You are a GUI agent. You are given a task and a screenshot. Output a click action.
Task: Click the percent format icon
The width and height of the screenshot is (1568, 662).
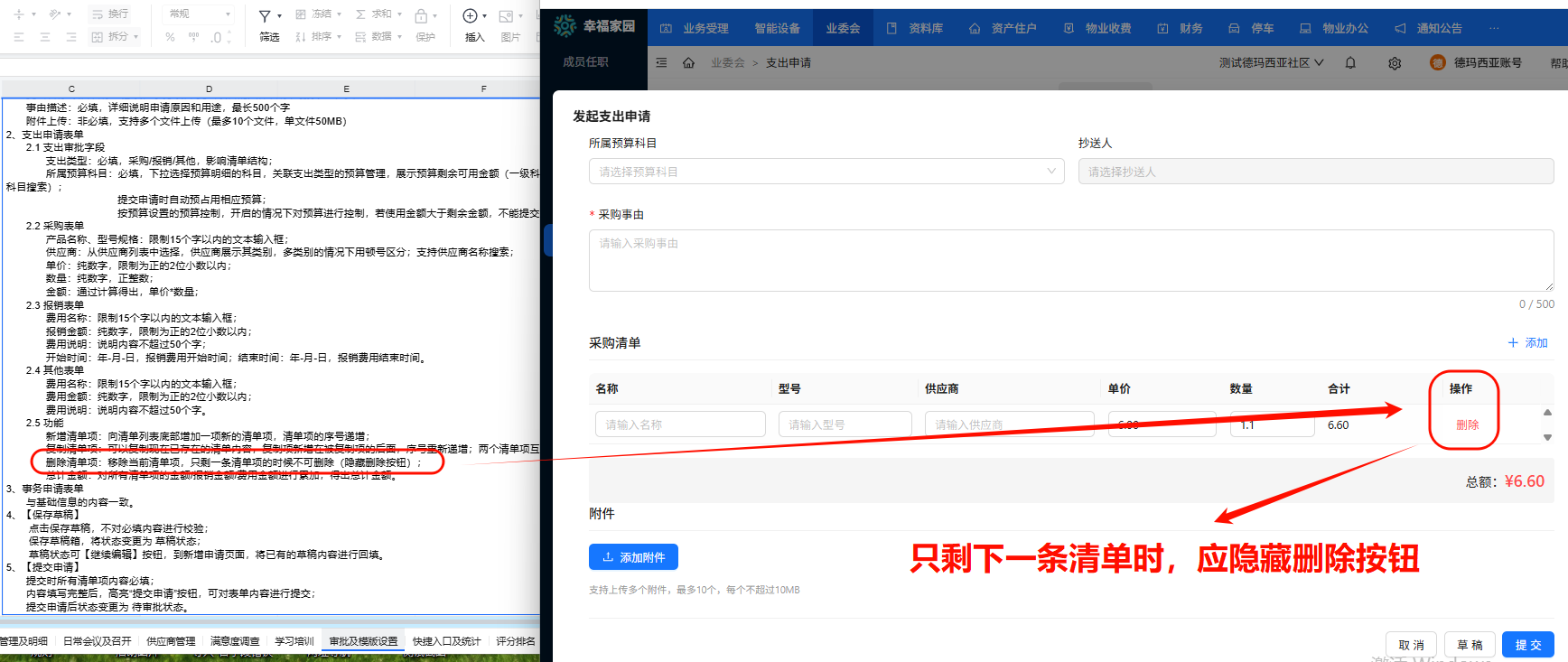[171, 37]
